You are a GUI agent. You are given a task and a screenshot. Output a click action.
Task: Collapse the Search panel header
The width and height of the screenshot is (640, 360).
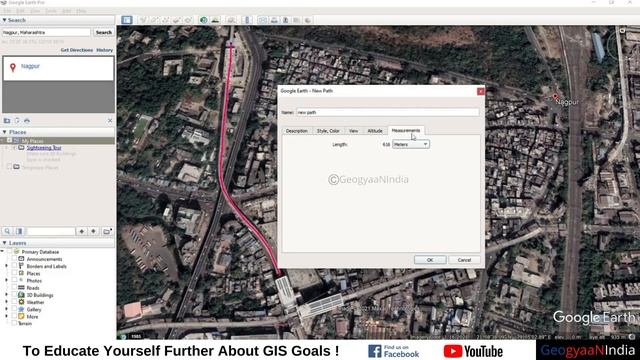[x=58, y=20]
